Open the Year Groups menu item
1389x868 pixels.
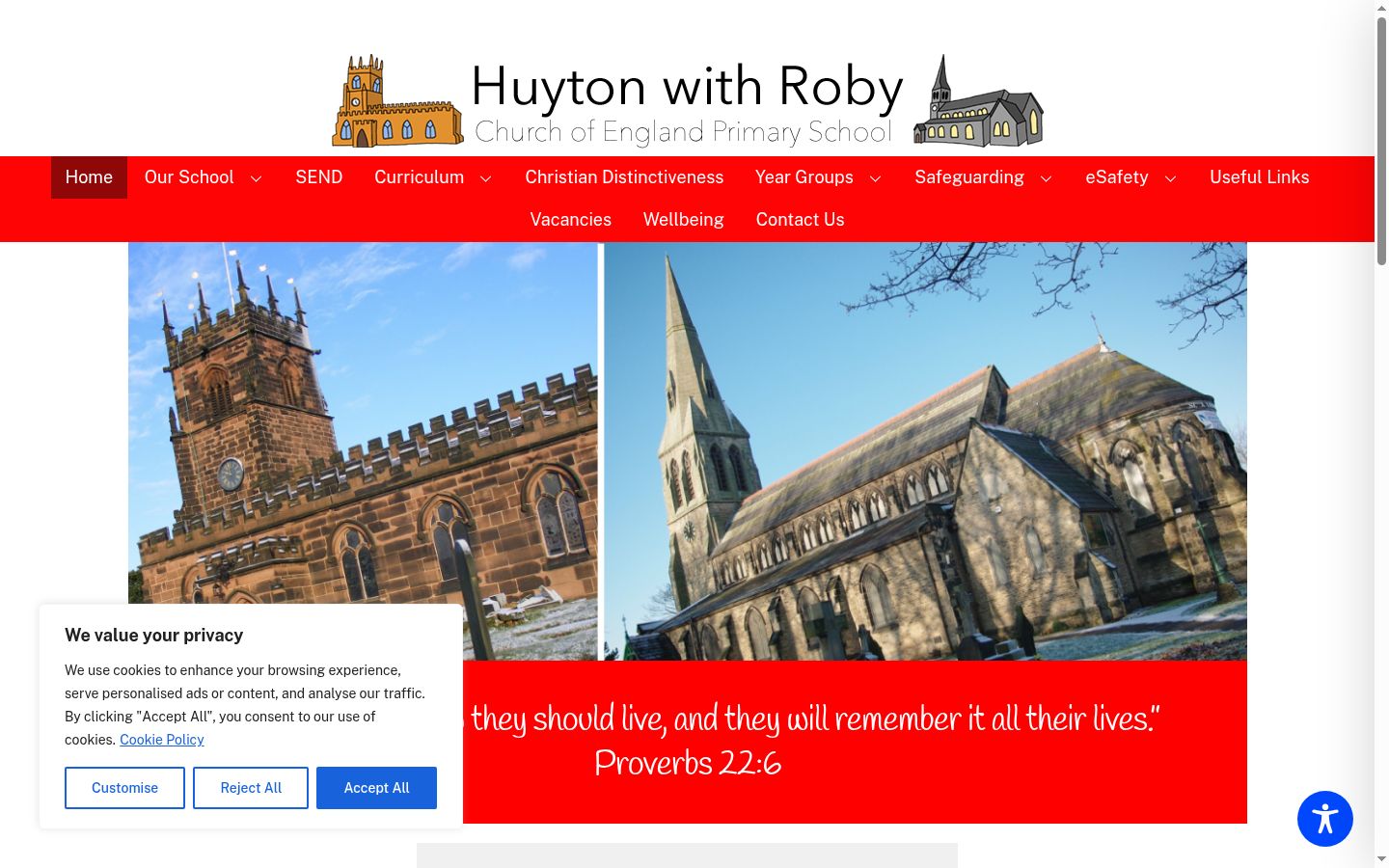804,177
